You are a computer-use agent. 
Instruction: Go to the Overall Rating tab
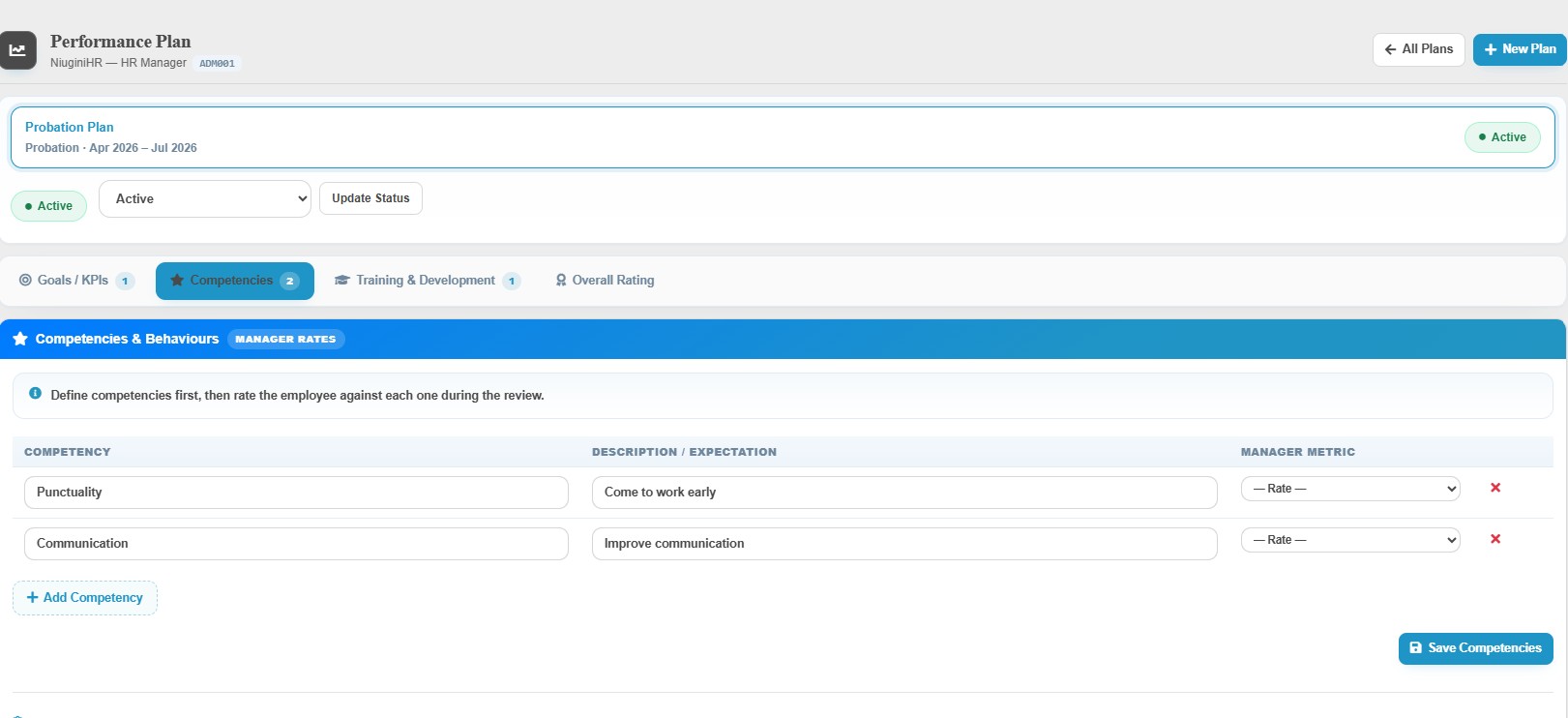(605, 281)
